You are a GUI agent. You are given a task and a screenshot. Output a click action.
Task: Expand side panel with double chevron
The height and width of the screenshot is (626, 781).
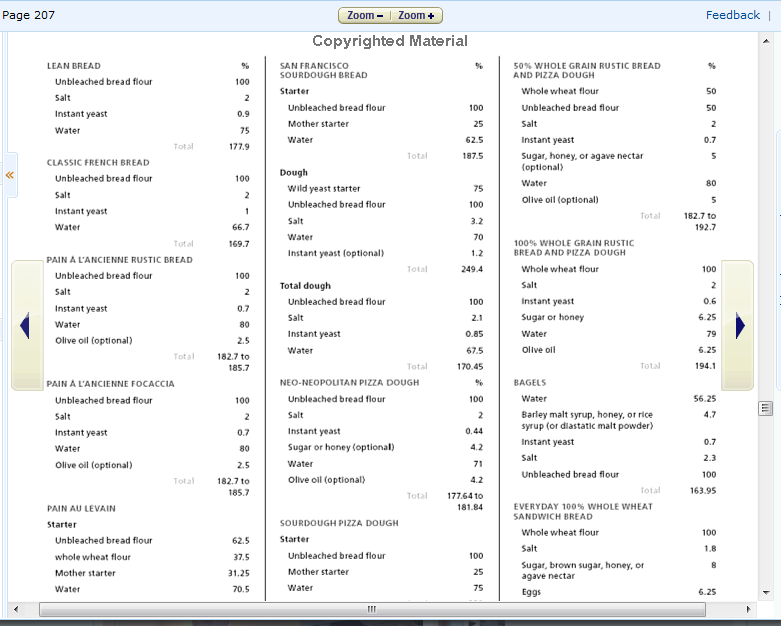click(9, 175)
